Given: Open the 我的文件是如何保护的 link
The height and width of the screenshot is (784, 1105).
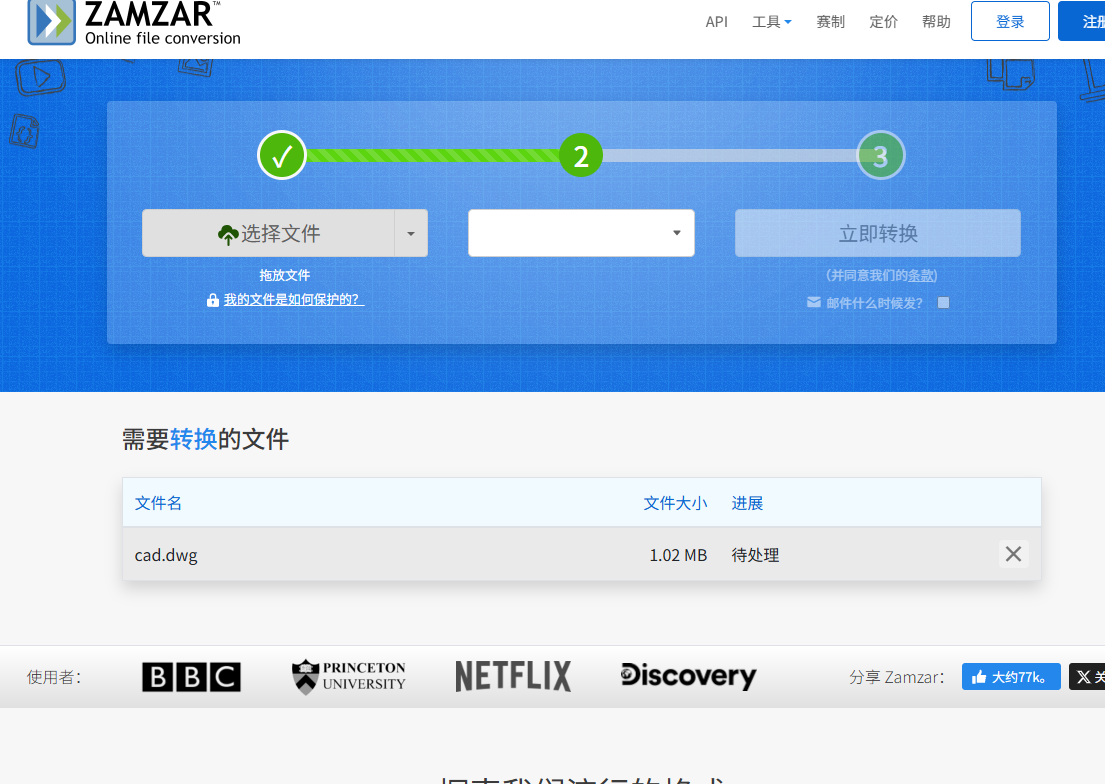Looking at the screenshot, I should (293, 299).
